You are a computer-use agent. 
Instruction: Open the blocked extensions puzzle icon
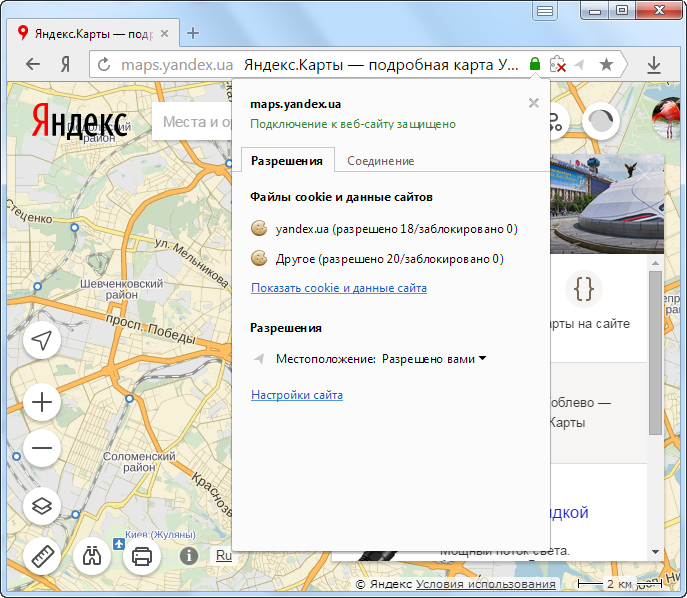tap(557, 64)
